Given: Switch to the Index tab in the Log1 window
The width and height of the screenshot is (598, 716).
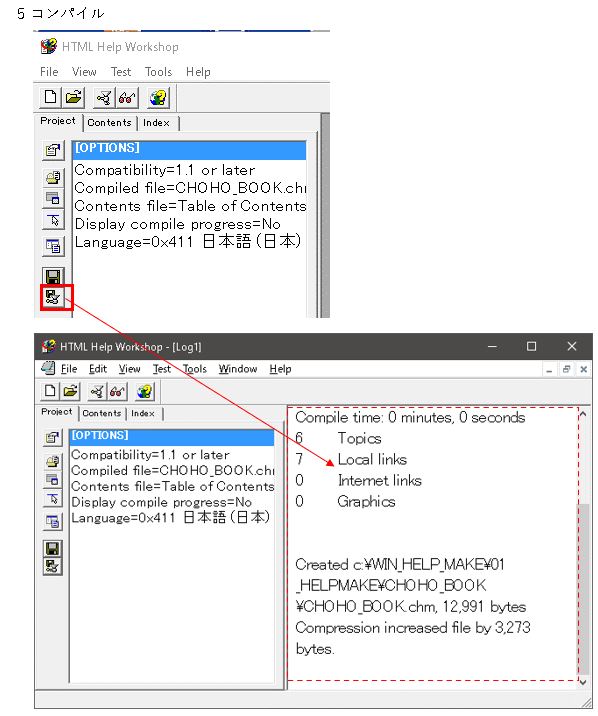Looking at the screenshot, I should point(143,413).
